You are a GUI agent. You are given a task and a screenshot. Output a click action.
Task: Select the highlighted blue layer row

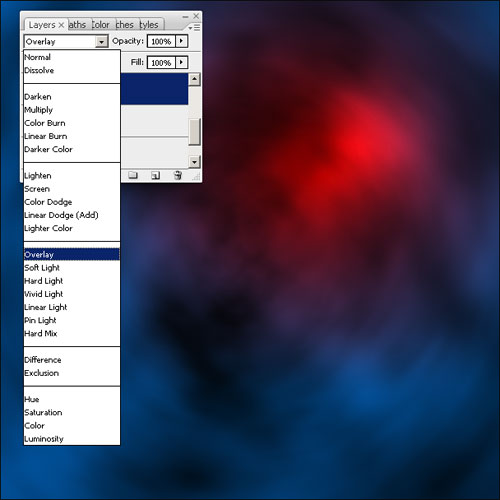point(154,89)
